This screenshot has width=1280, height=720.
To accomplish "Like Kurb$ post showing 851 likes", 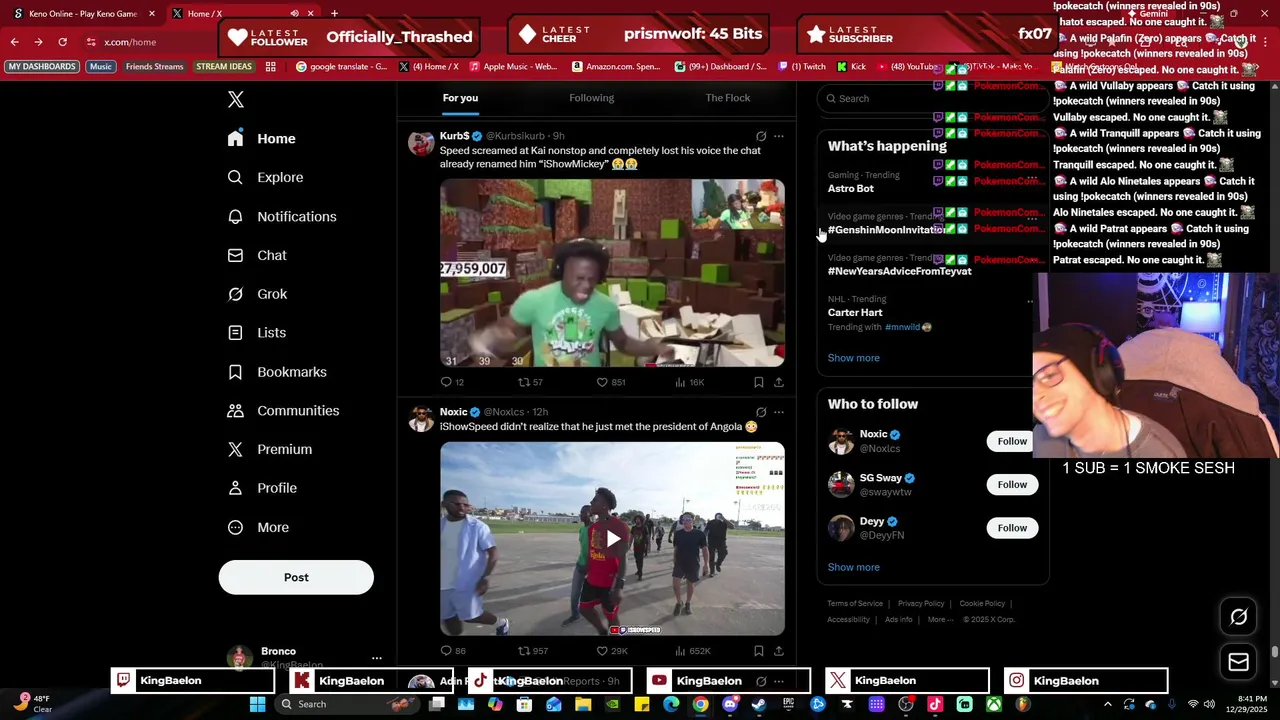I will (x=611, y=382).
